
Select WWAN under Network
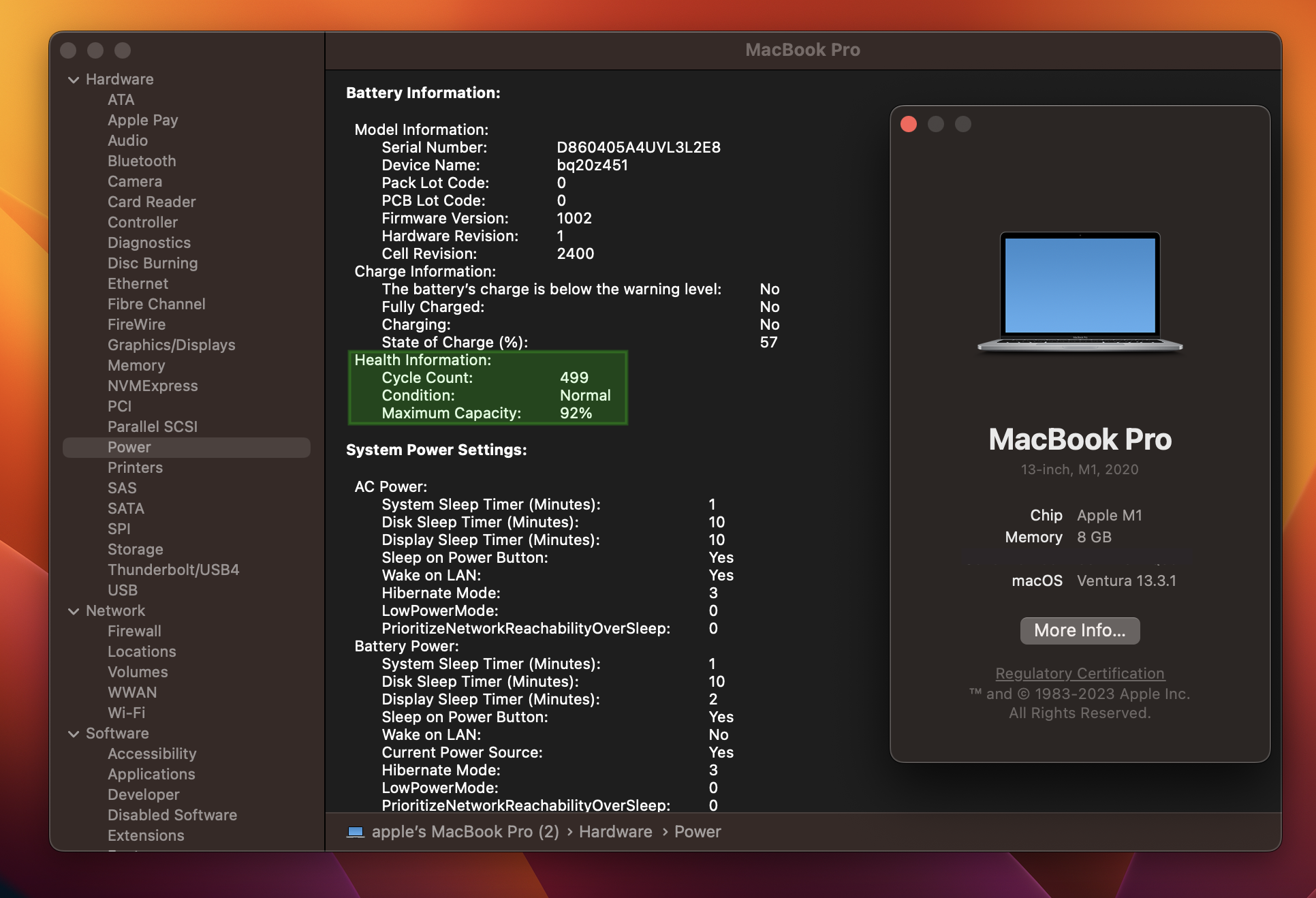[x=132, y=692]
